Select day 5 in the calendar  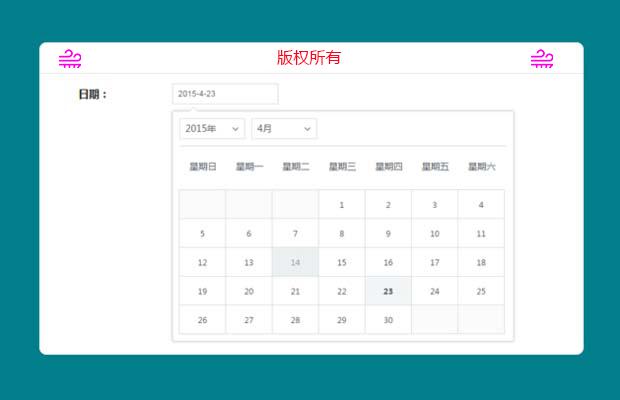pyautogui.click(x=202, y=234)
